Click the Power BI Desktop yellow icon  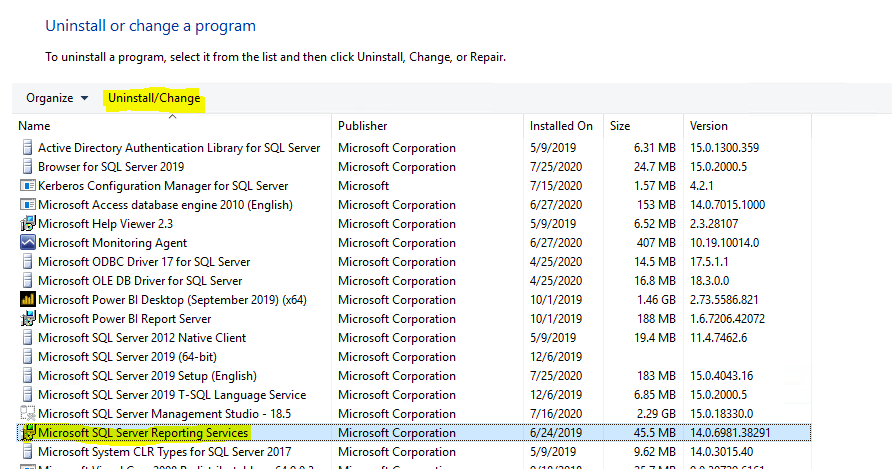[27, 299]
